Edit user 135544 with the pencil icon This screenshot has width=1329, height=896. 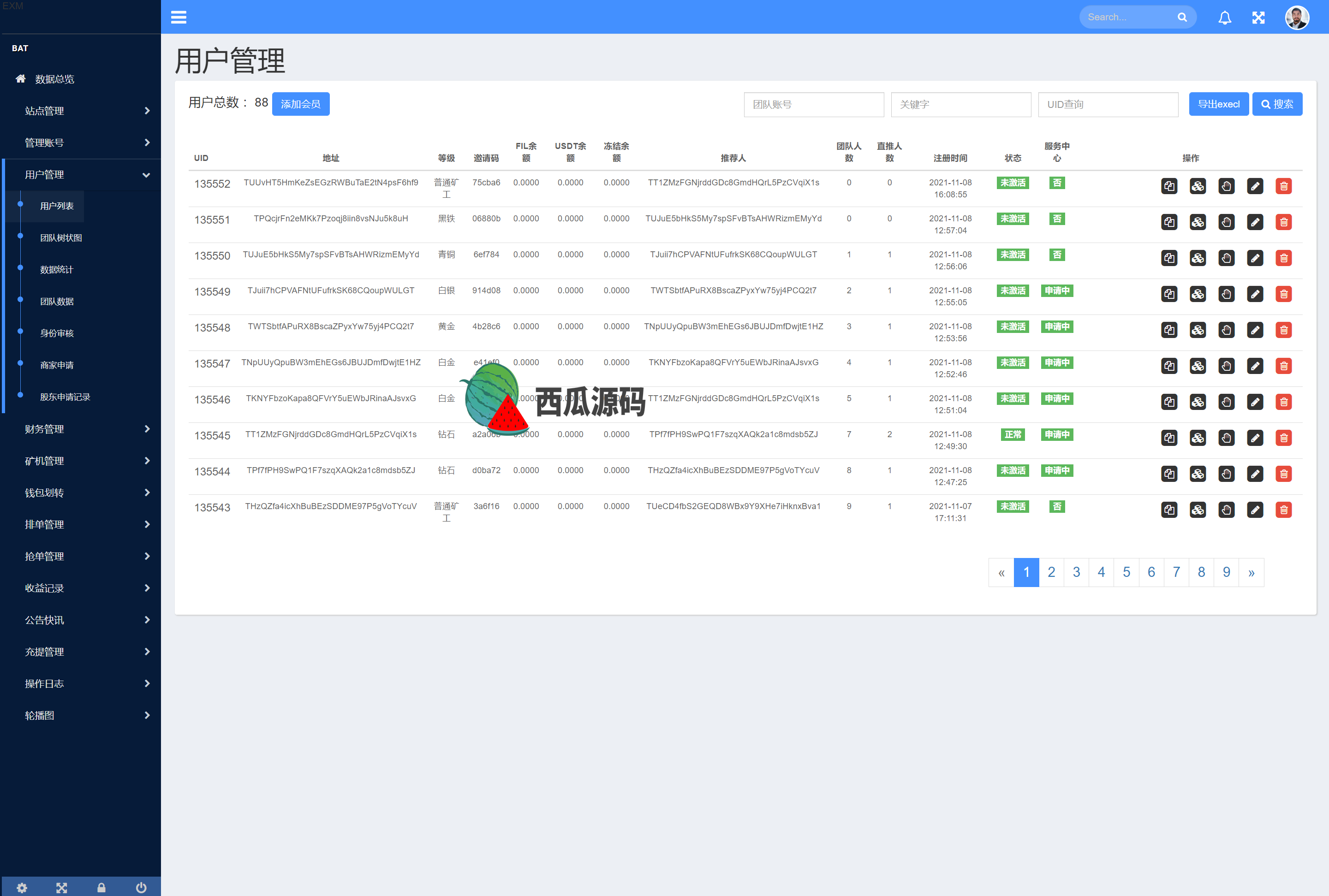(x=1255, y=475)
